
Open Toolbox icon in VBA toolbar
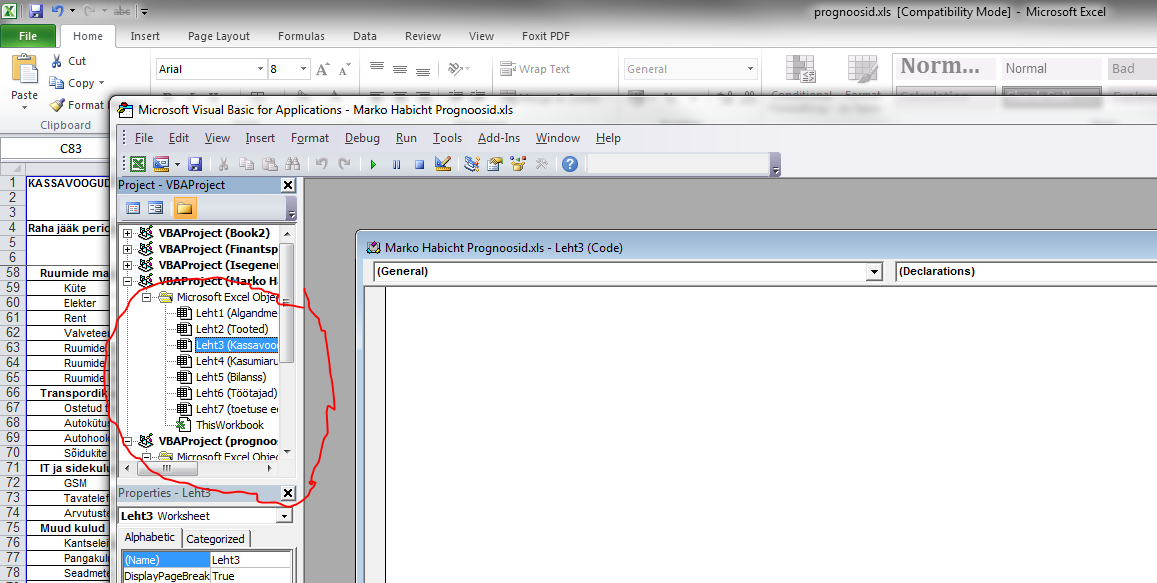coord(542,164)
